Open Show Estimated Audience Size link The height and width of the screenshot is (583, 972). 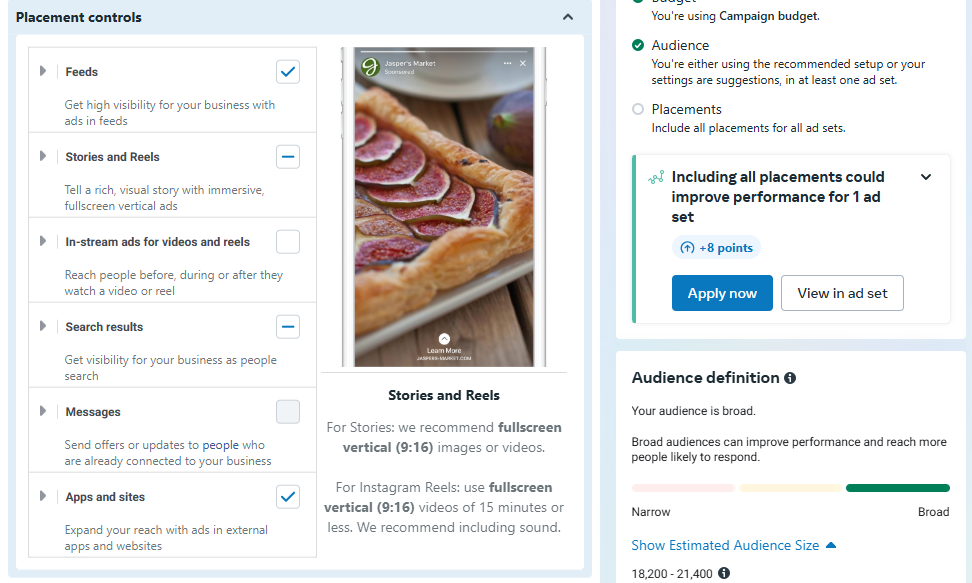tap(725, 545)
